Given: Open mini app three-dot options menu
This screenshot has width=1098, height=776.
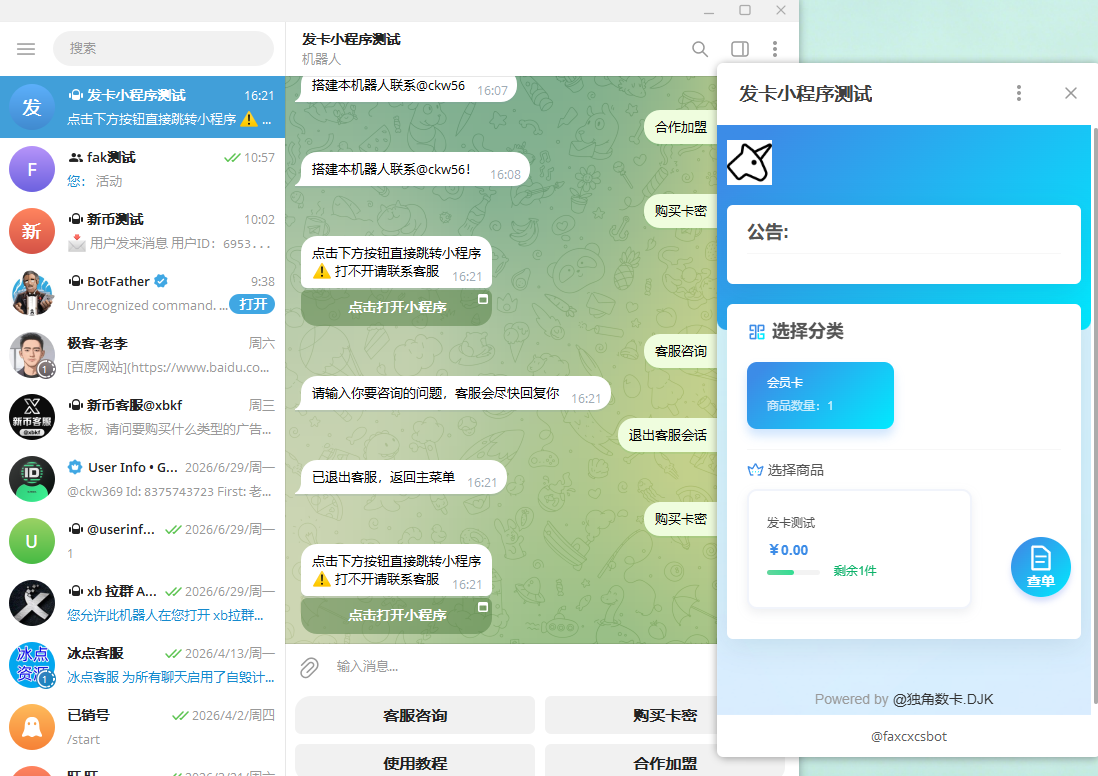Looking at the screenshot, I should pyautogui.click(x=1019, y=93).
